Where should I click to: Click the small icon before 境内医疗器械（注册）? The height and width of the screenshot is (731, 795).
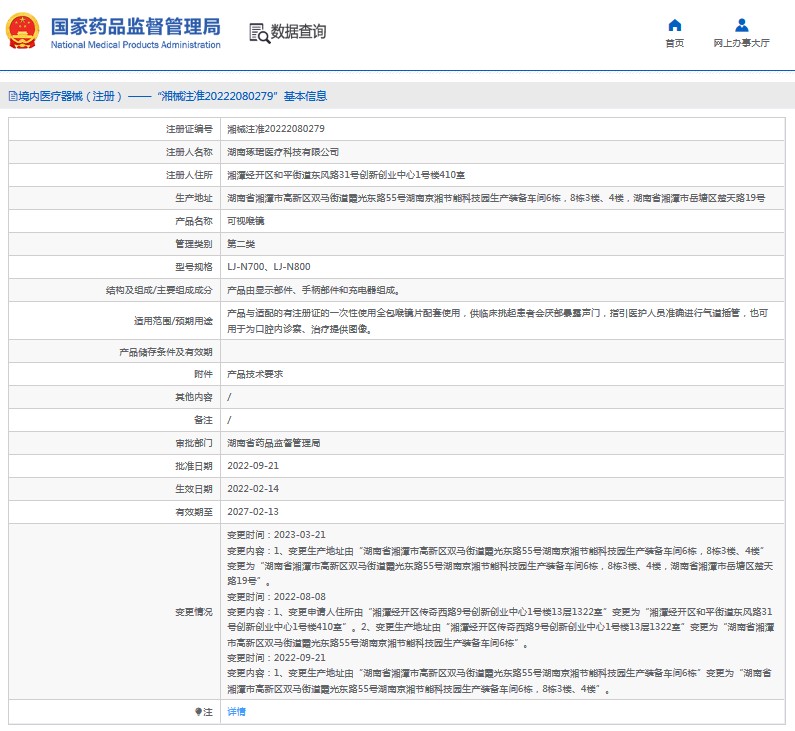pyautogui.click(x=12, y=97)
